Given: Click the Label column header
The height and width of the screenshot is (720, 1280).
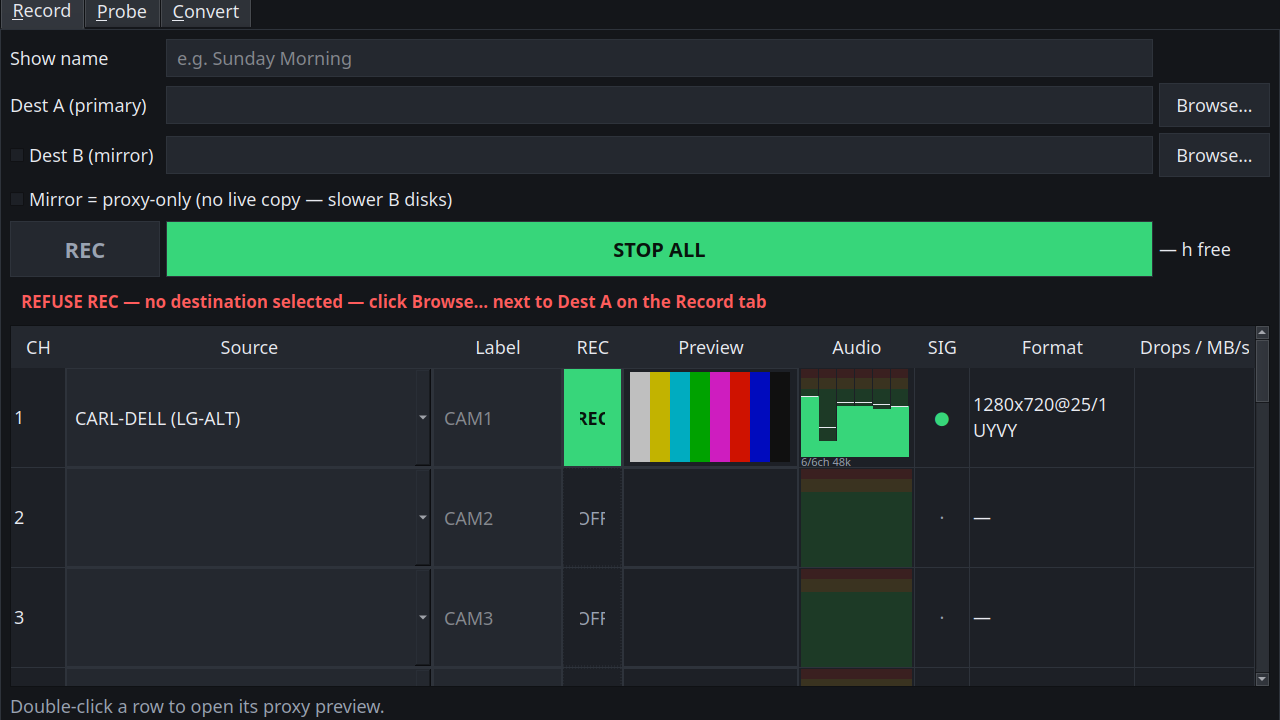Looking at the screenshot, I should [x=497, y=347].
